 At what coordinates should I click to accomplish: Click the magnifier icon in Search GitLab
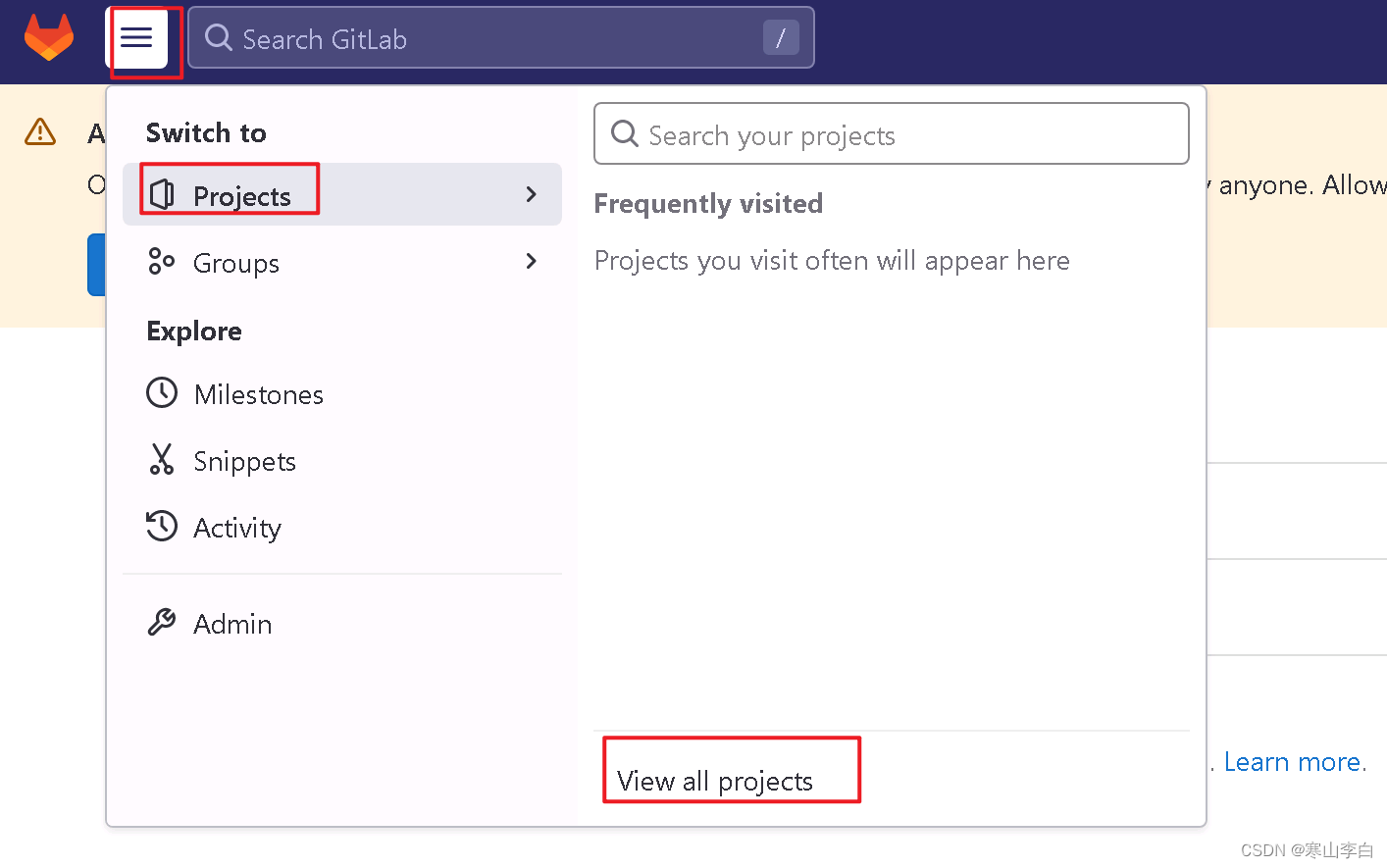coord(219,38)
